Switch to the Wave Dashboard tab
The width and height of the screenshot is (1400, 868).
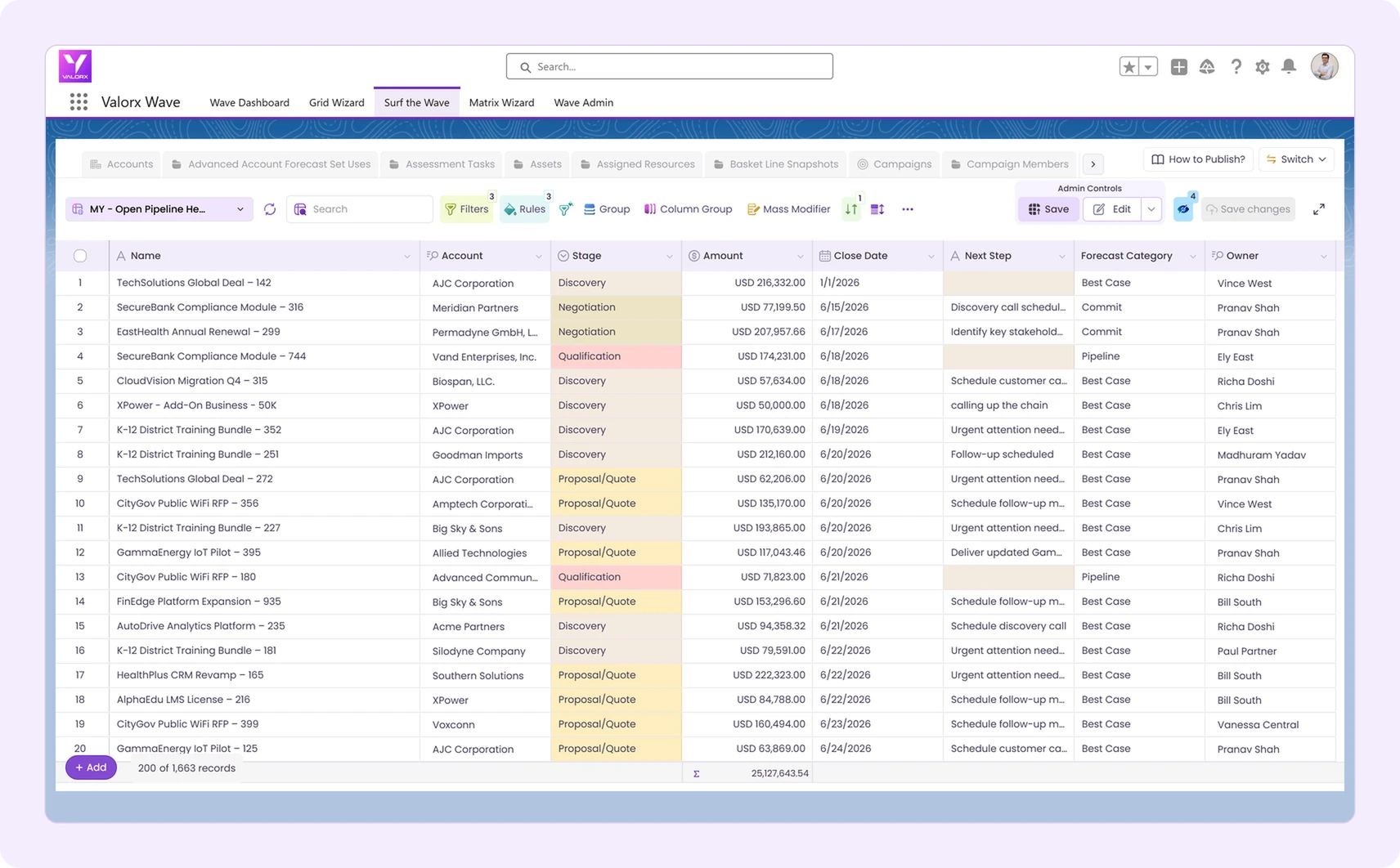249,102
